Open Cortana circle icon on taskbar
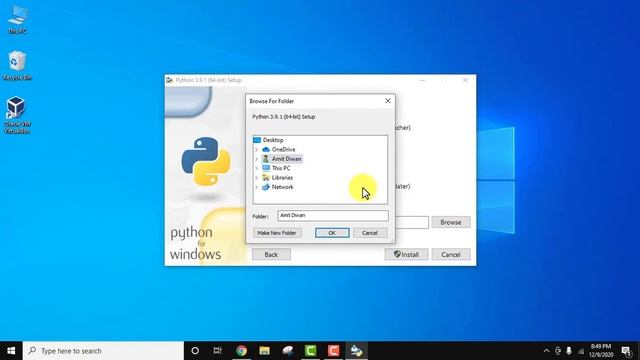 (x=195, y=351)
